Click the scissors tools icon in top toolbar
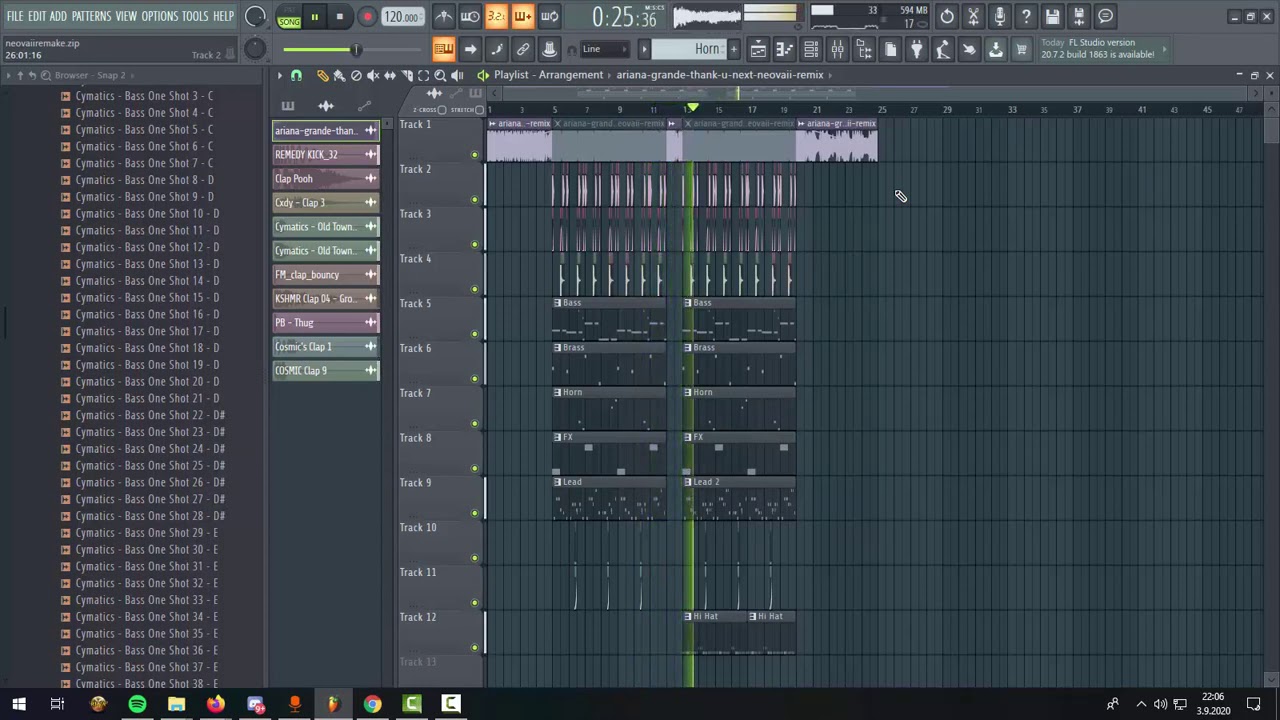Viewport: 1280px width, 720px height. pos(973,16)
